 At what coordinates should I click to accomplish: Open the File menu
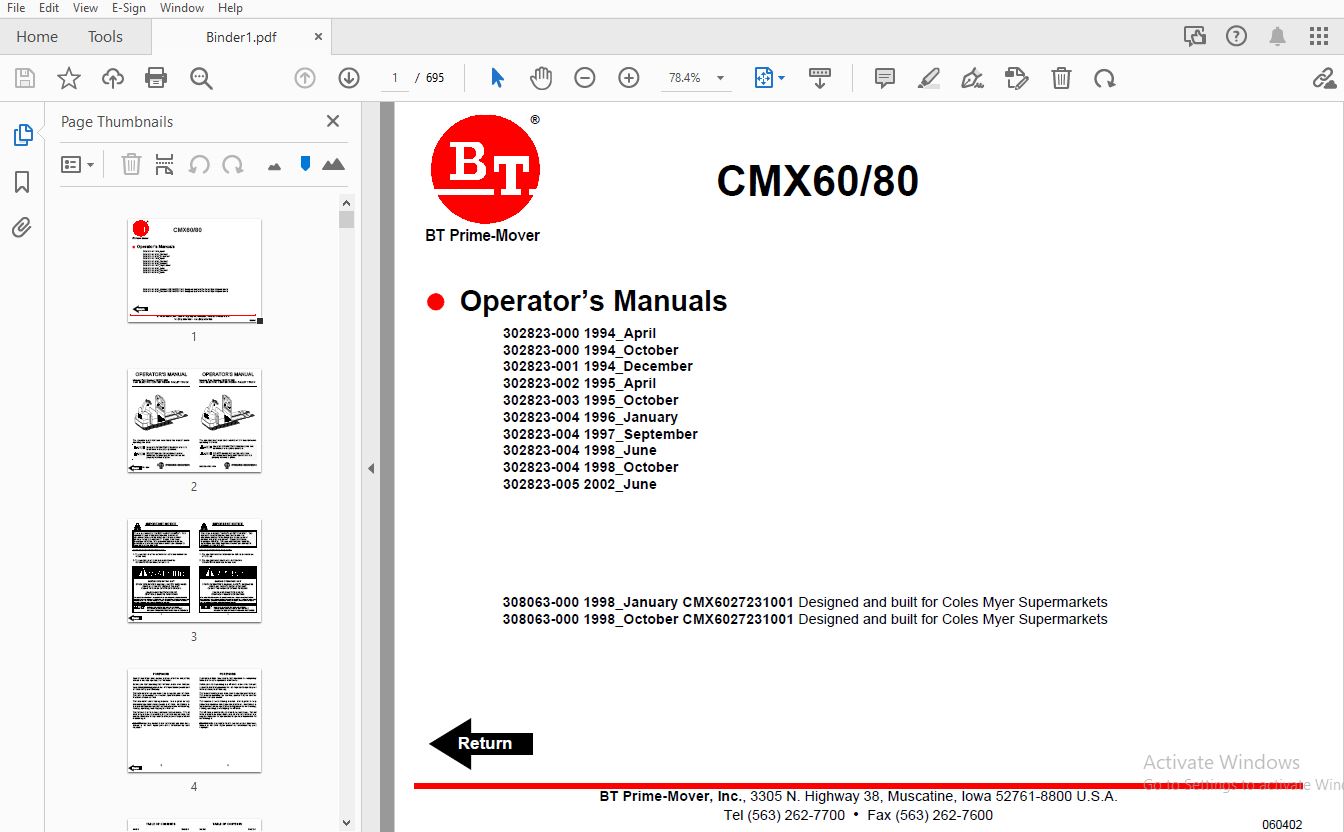point(16,8)
